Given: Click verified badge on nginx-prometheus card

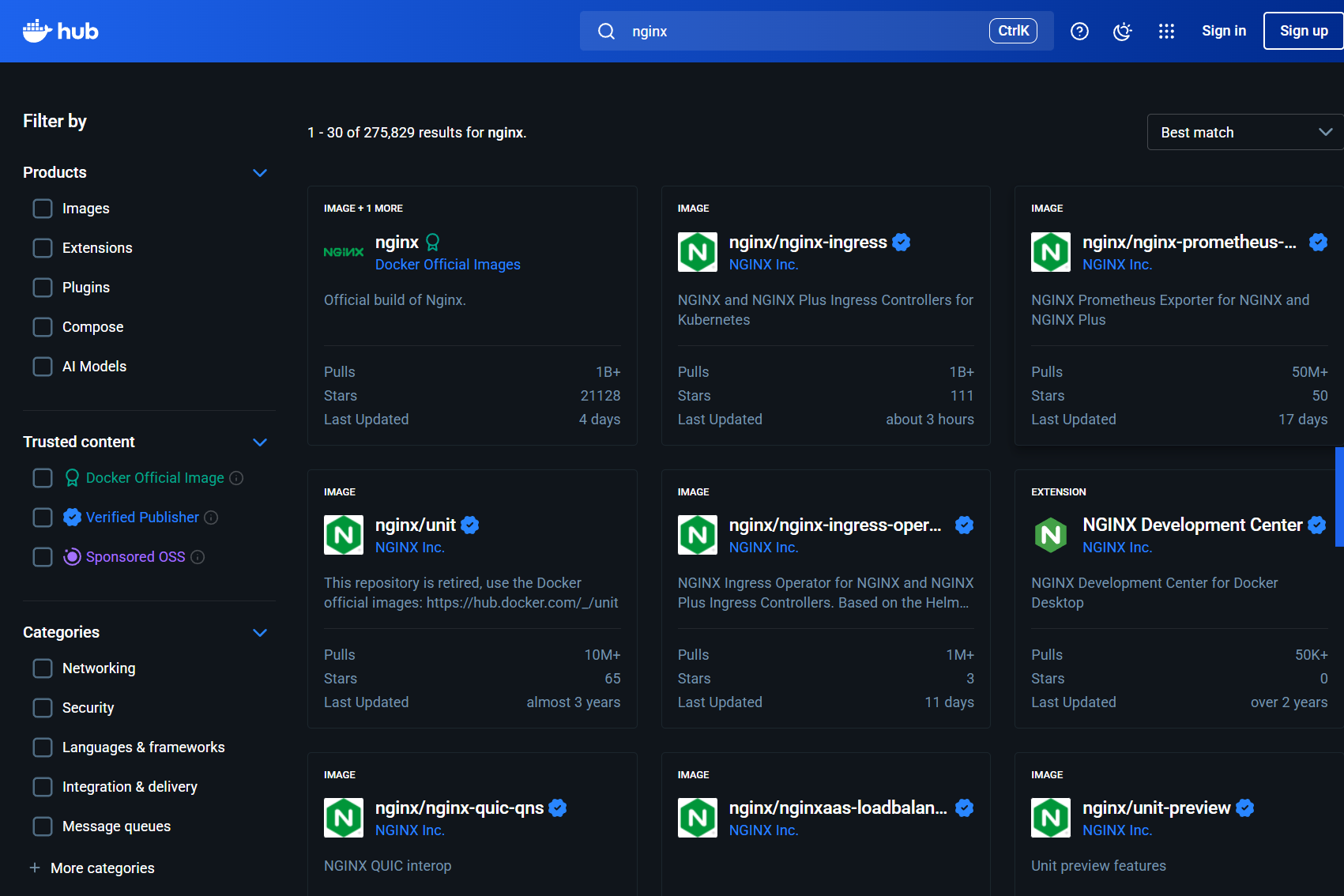Looking at the screenshot, I should (1318, 242).
